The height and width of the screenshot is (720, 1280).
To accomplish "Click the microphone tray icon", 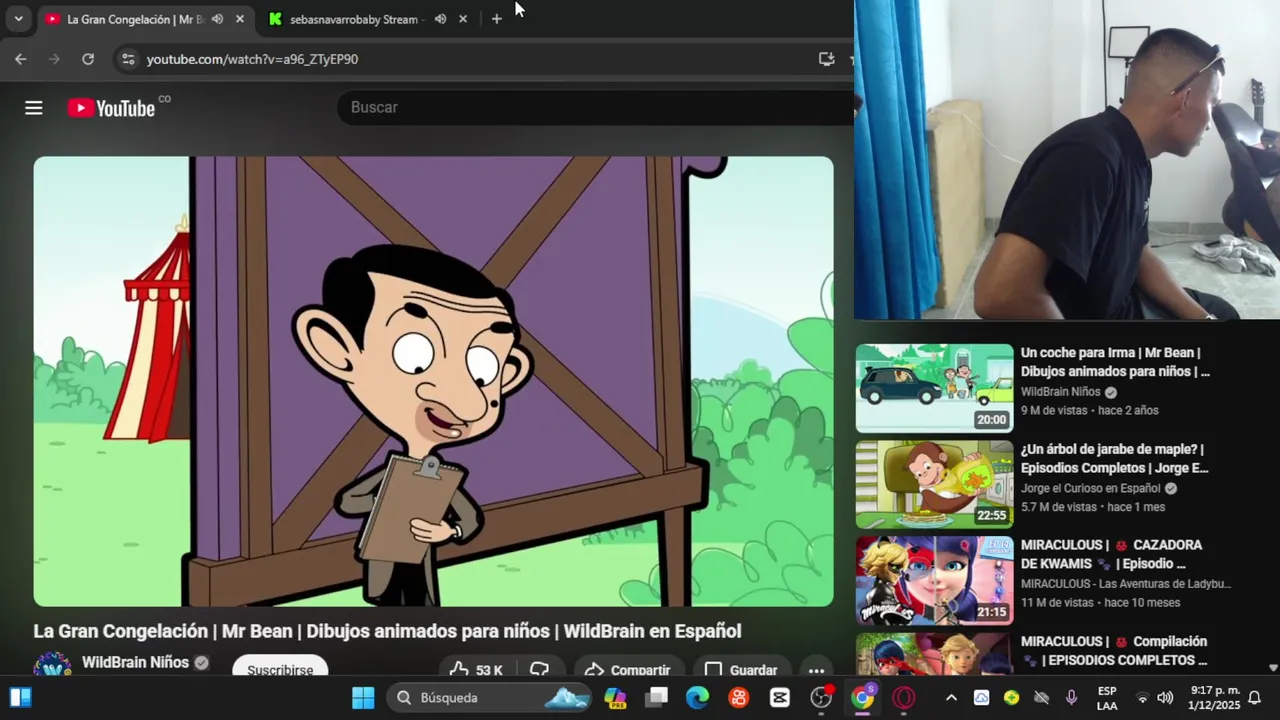I will [x=1071, y=698].
